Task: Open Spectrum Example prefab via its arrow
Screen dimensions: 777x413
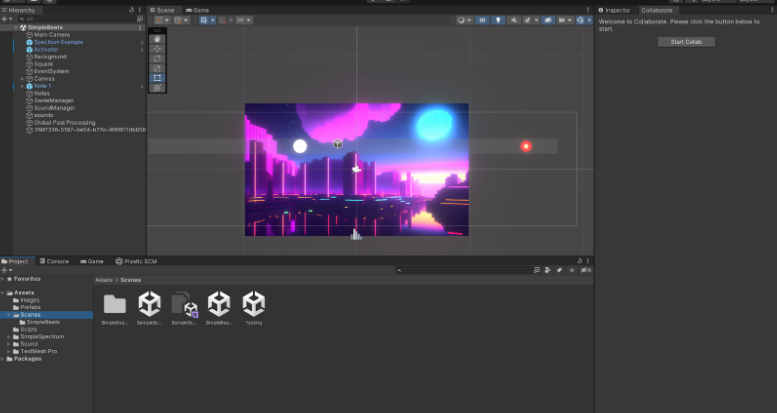Action: [x=142, y=42]
